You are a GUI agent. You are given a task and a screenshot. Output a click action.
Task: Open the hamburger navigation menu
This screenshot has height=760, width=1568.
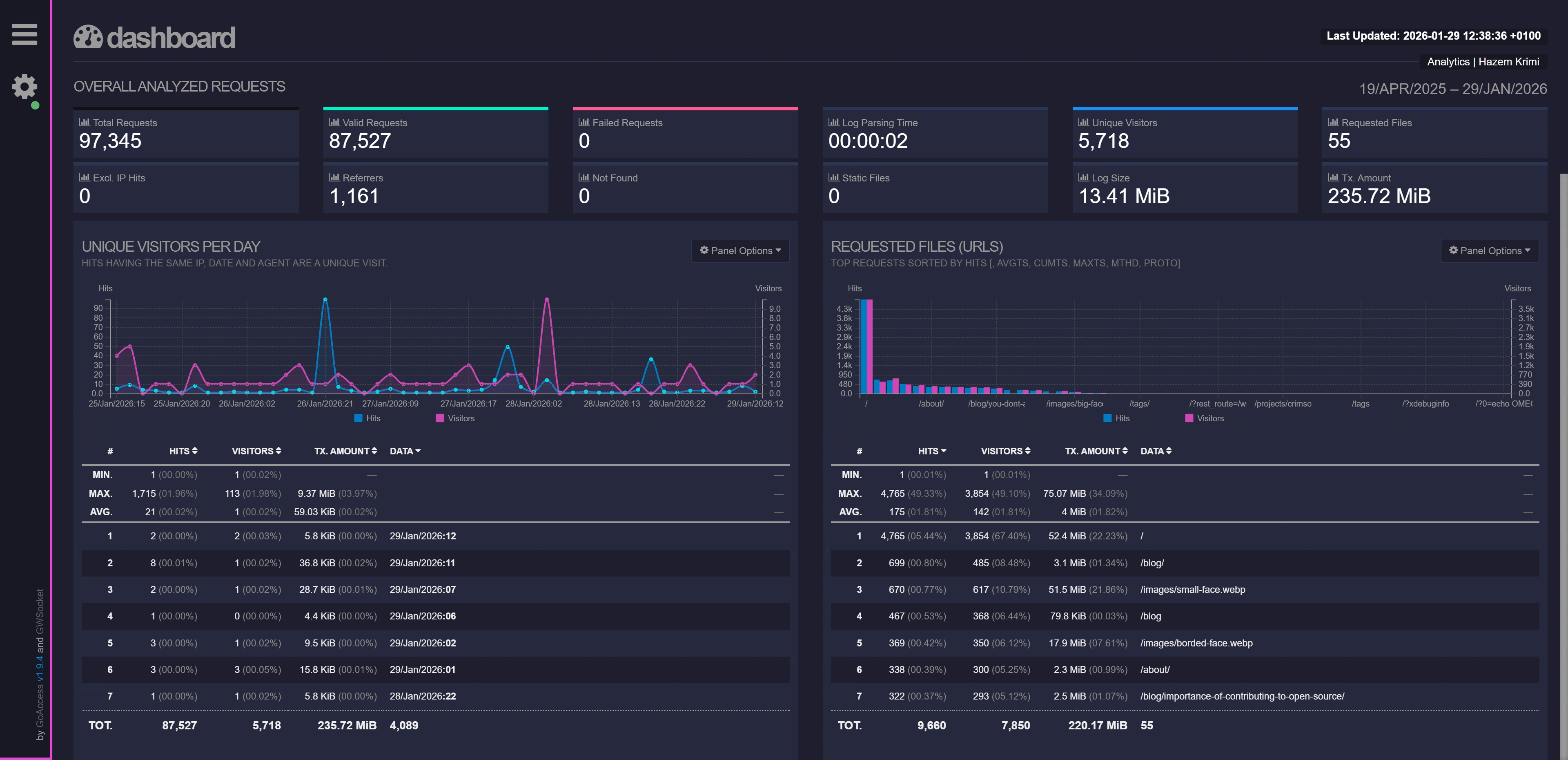pyautogui.click(x=24, y=34)
